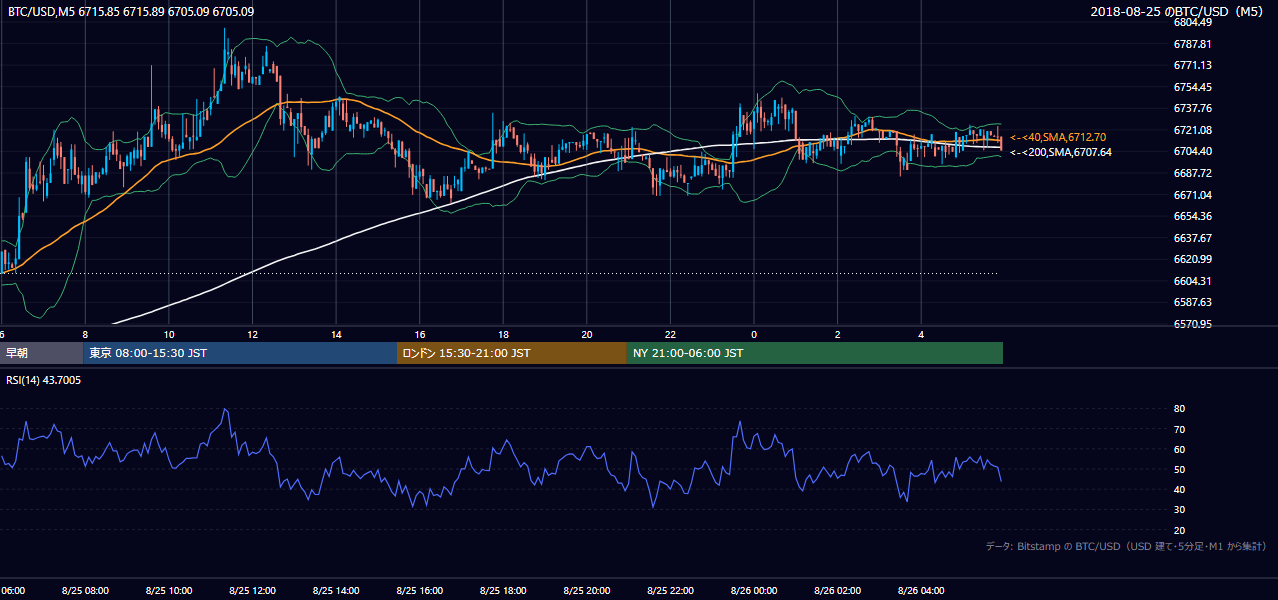The image size is (1278, 600).
Task: Click the RSI(14) 43.7005 indicator label
Action: 44,380
